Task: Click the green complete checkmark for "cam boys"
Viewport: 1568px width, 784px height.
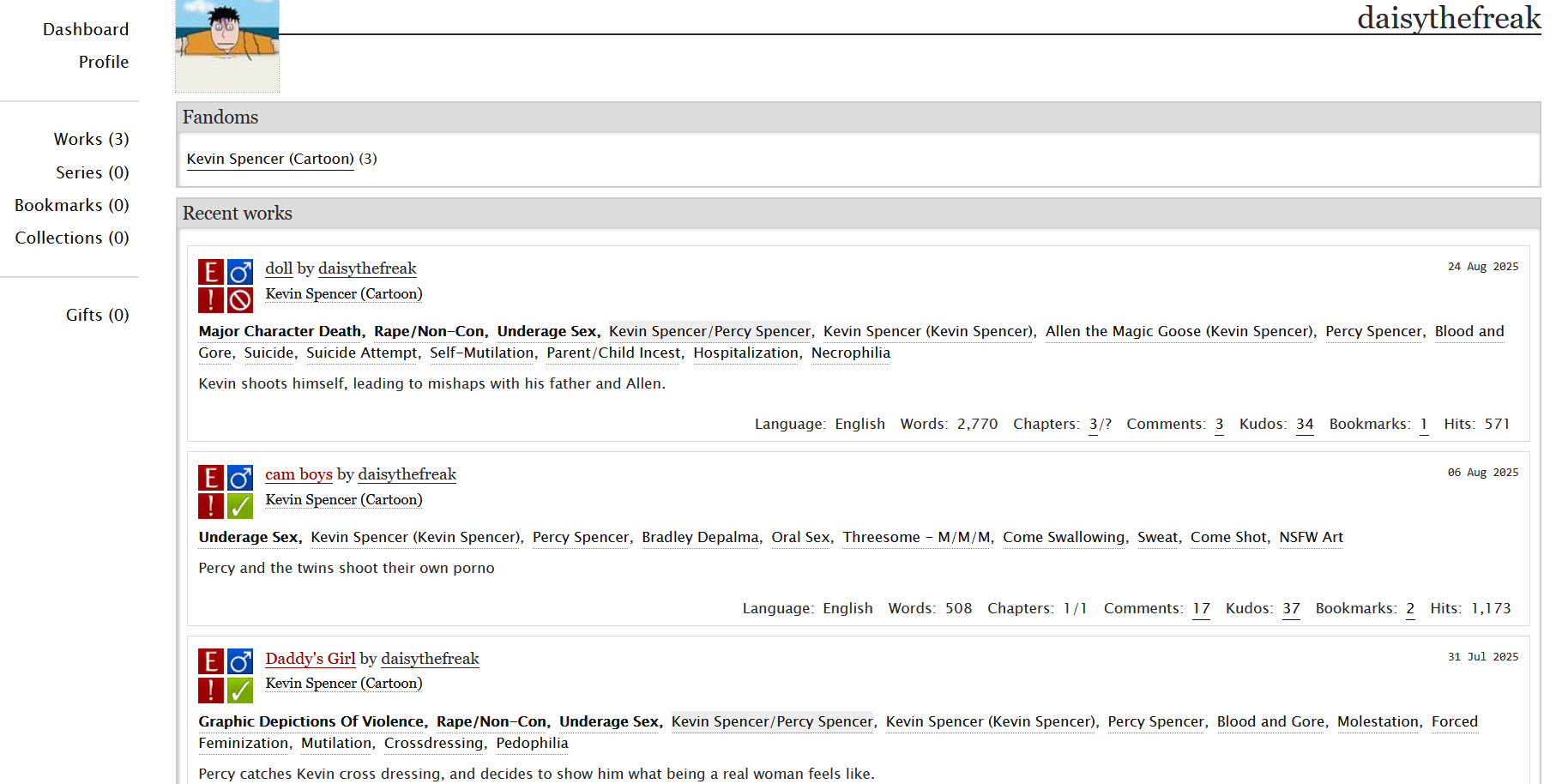Action: 240,506
